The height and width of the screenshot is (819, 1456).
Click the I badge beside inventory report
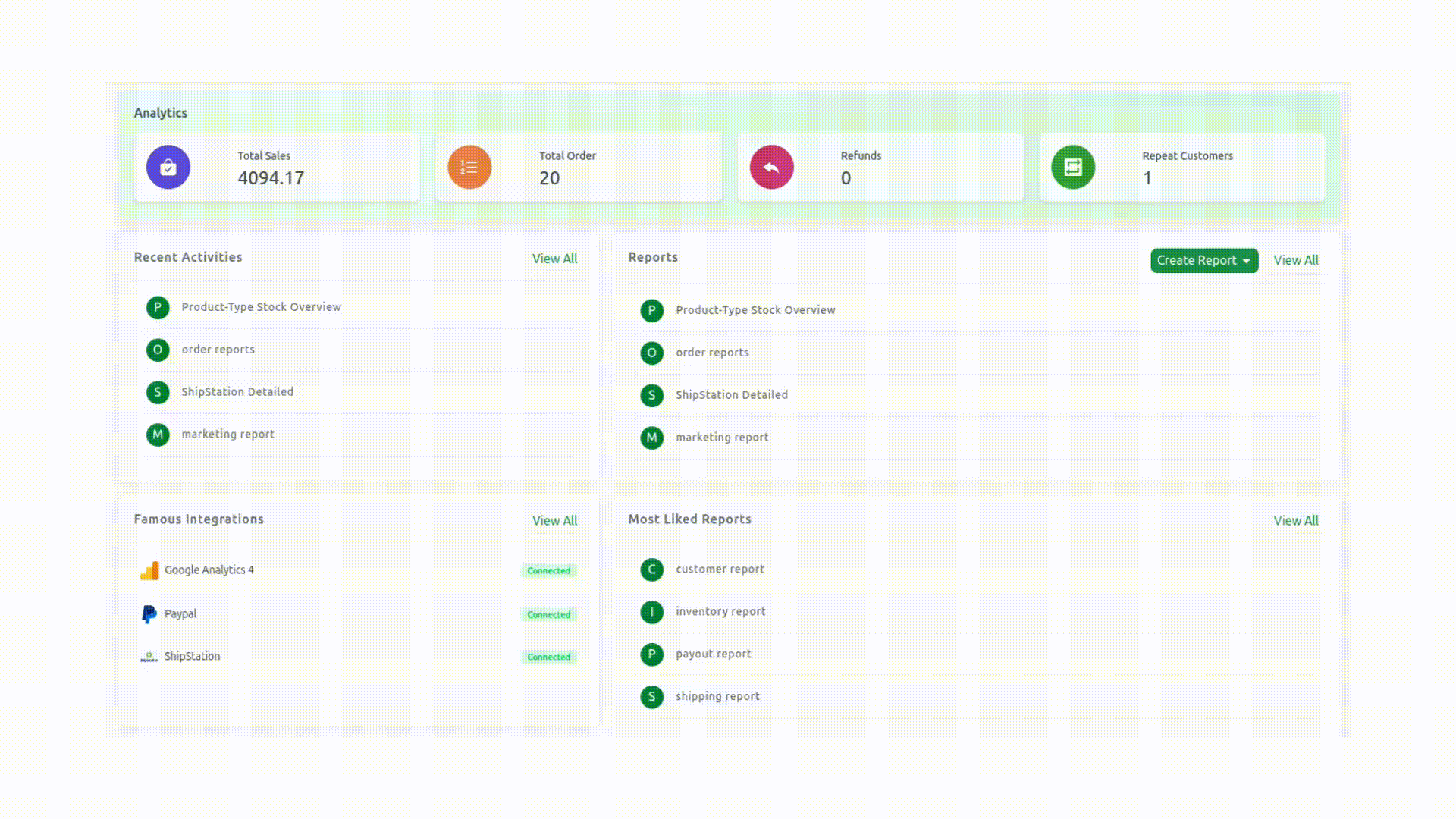pos(651,612)
